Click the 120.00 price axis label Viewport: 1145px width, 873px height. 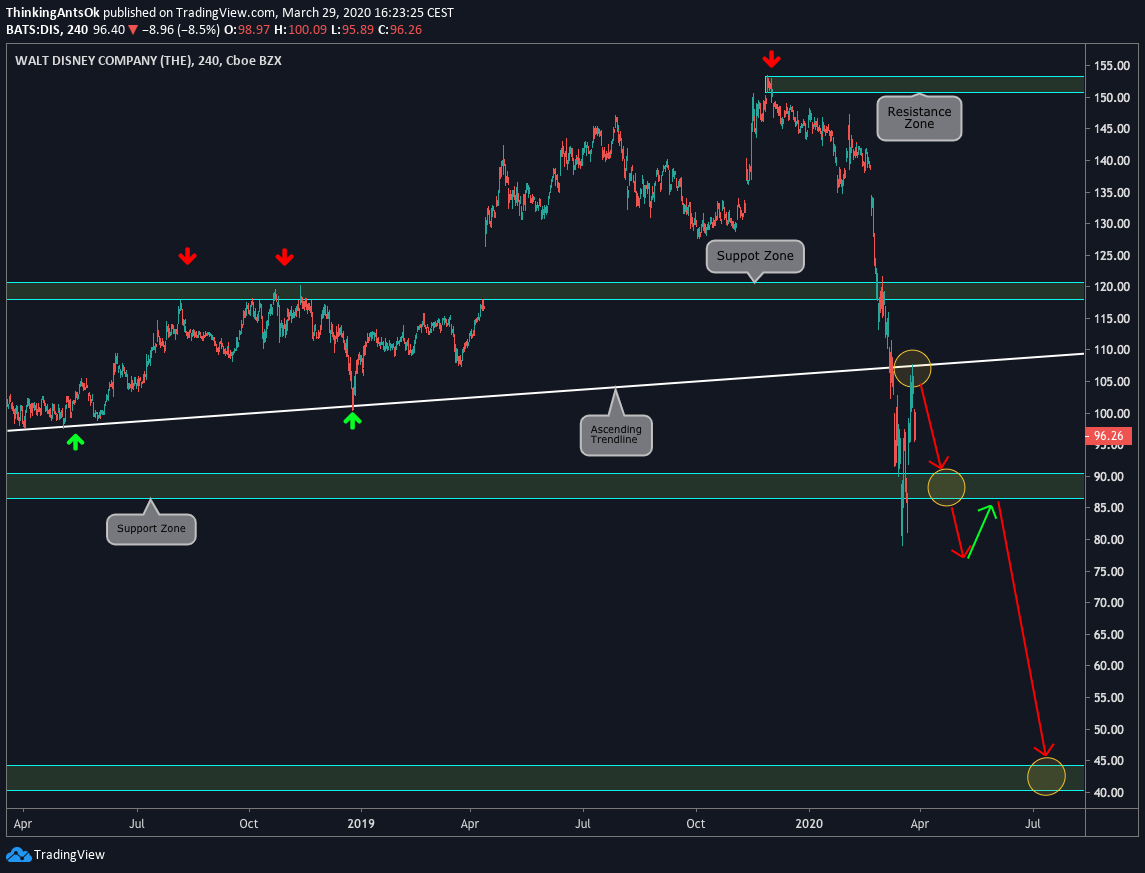click(1111, 287)
